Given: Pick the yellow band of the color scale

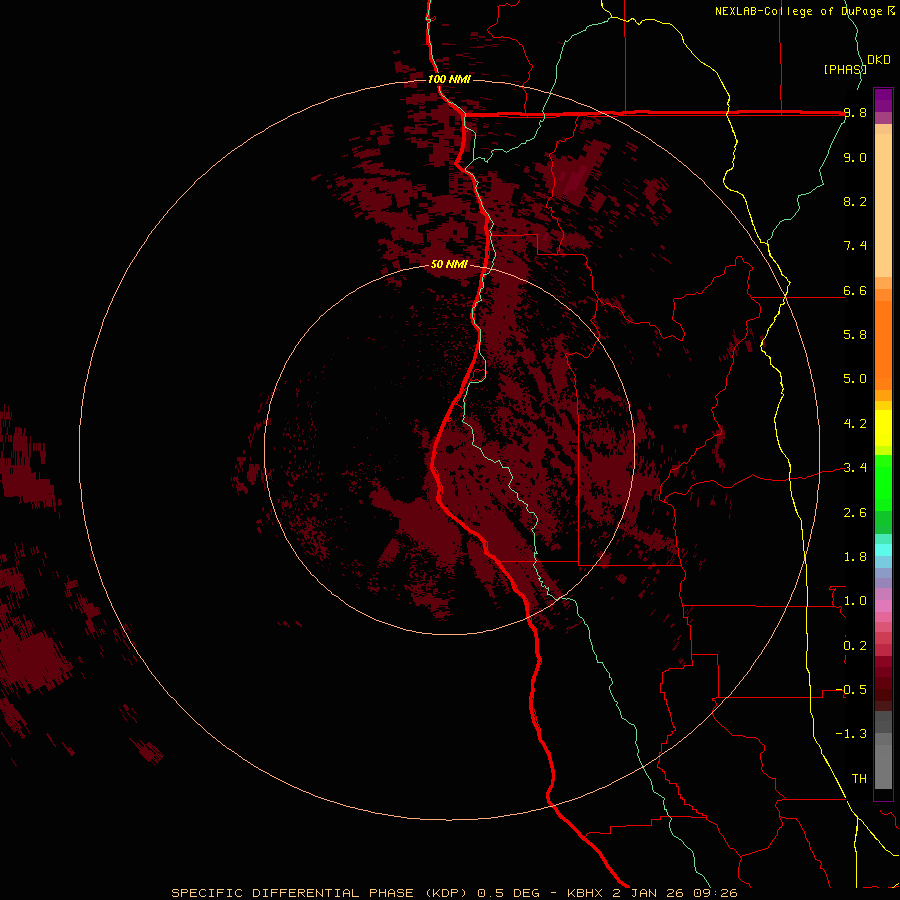Looking at the screenshot, I should (883, 428).
